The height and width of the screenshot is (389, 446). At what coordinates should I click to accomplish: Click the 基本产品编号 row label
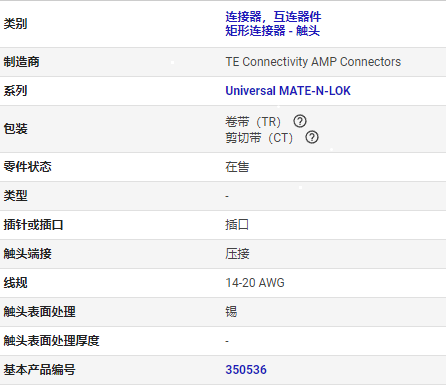coord(39,370)
